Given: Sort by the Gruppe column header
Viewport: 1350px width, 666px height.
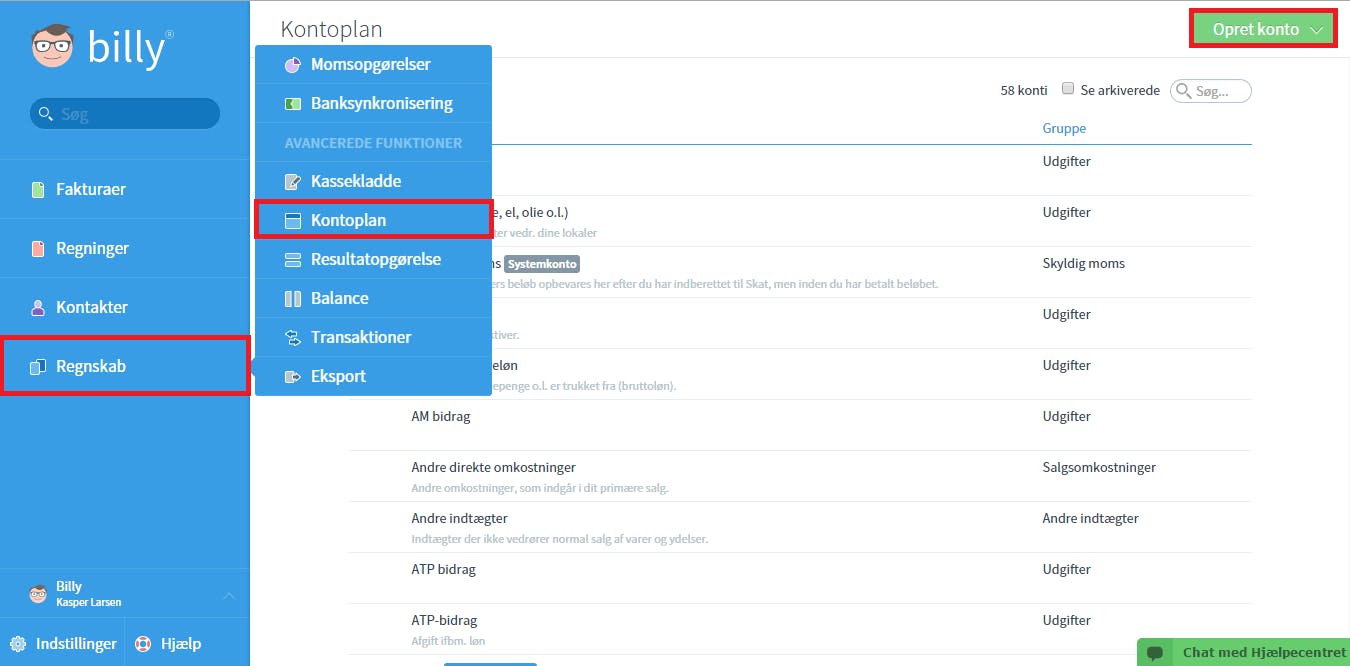Looking at the screenshot, I should (x=1064, y=129).
